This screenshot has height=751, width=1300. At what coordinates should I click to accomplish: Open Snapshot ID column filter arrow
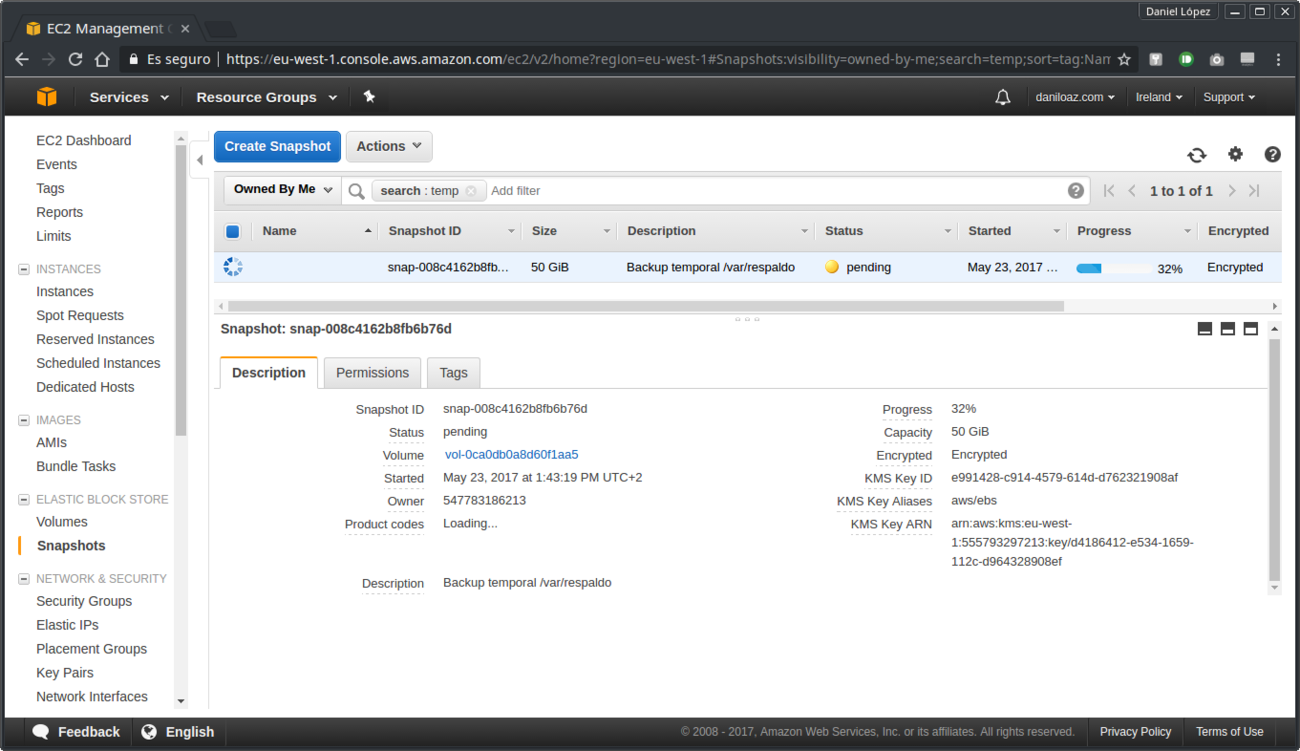coord(511,231)
